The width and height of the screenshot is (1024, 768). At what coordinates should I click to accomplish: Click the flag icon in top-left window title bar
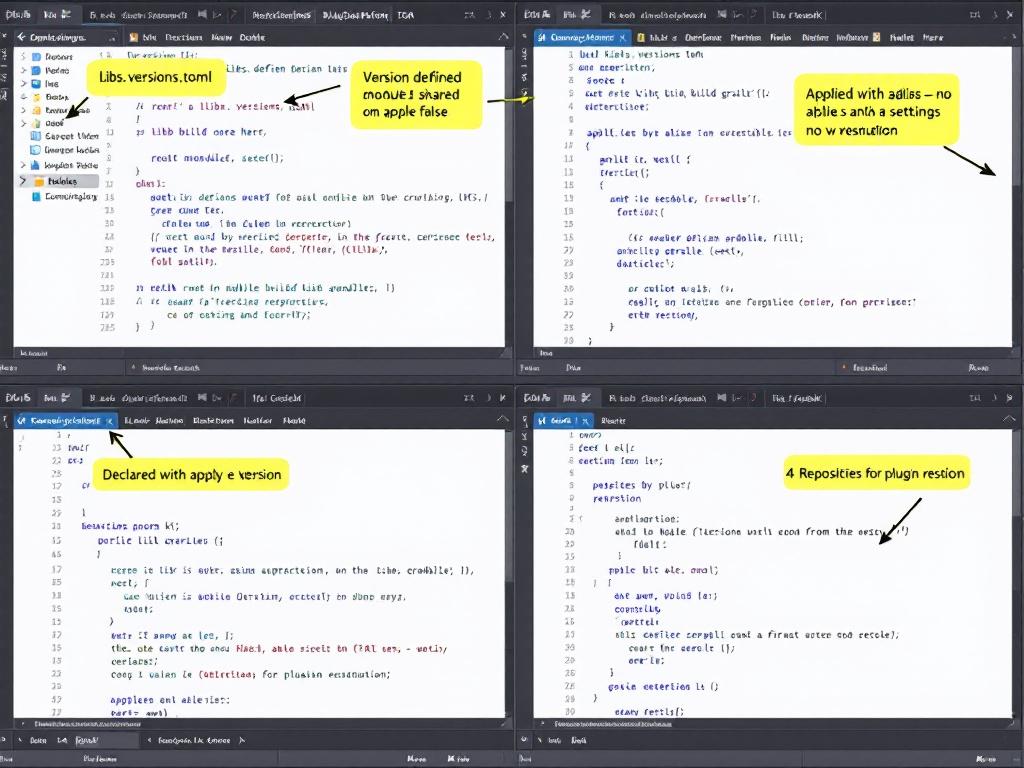tap(202, 14)
